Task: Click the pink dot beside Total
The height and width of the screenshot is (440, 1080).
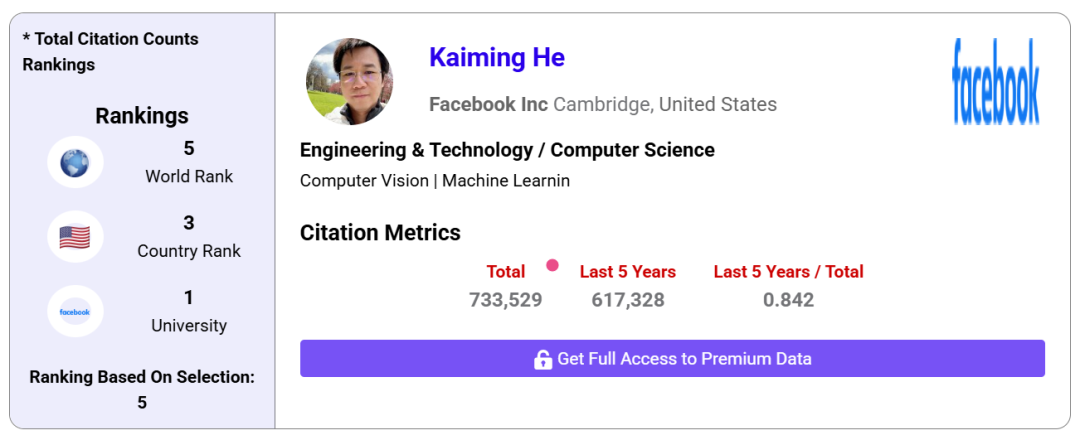Action: (x=552, y=265)
